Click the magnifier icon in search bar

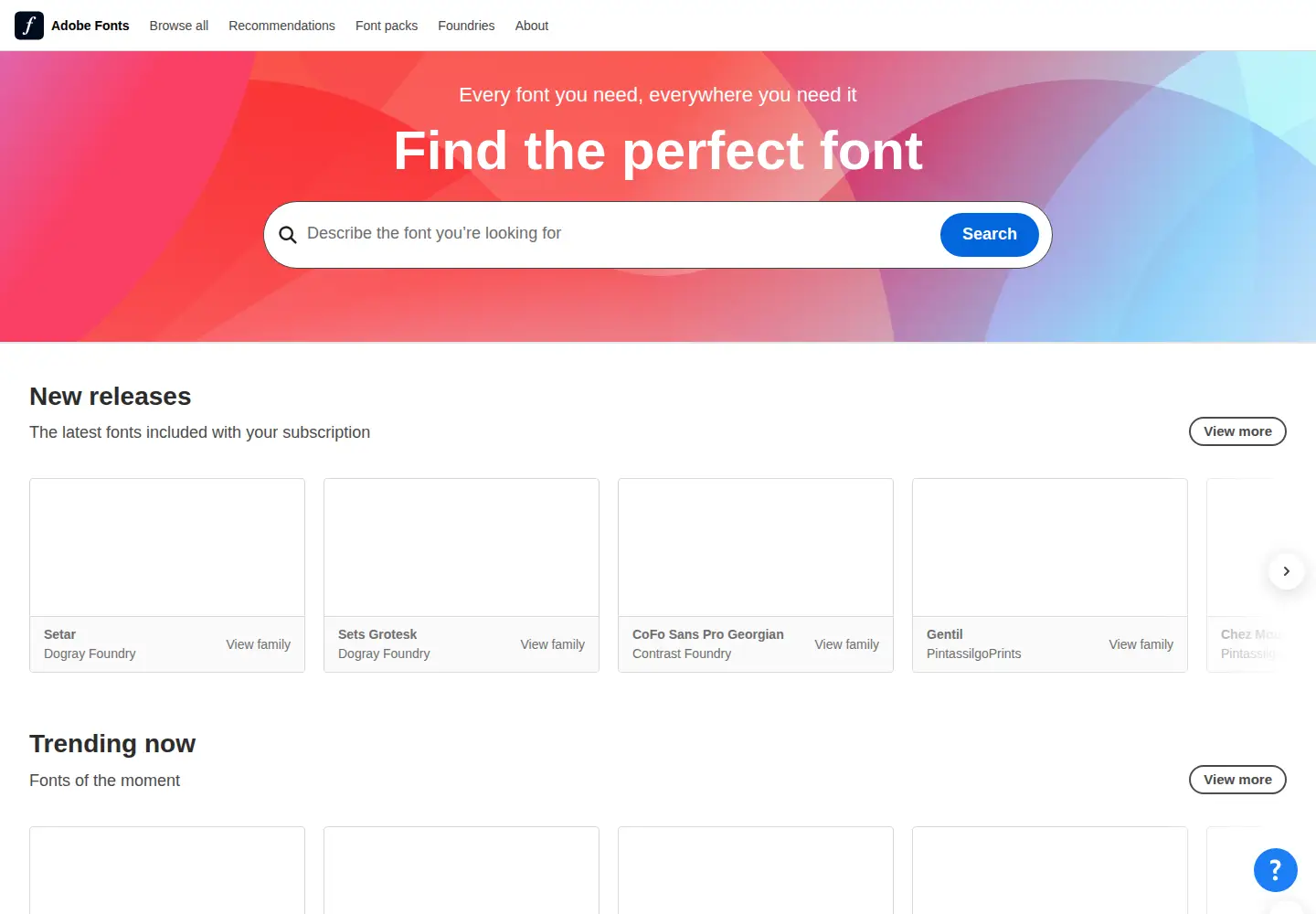coord(288,235)
